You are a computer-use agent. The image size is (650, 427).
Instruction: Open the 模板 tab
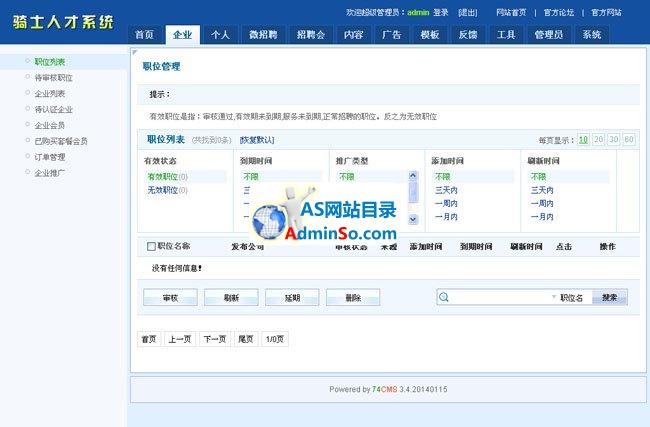[x=430, y=34]
